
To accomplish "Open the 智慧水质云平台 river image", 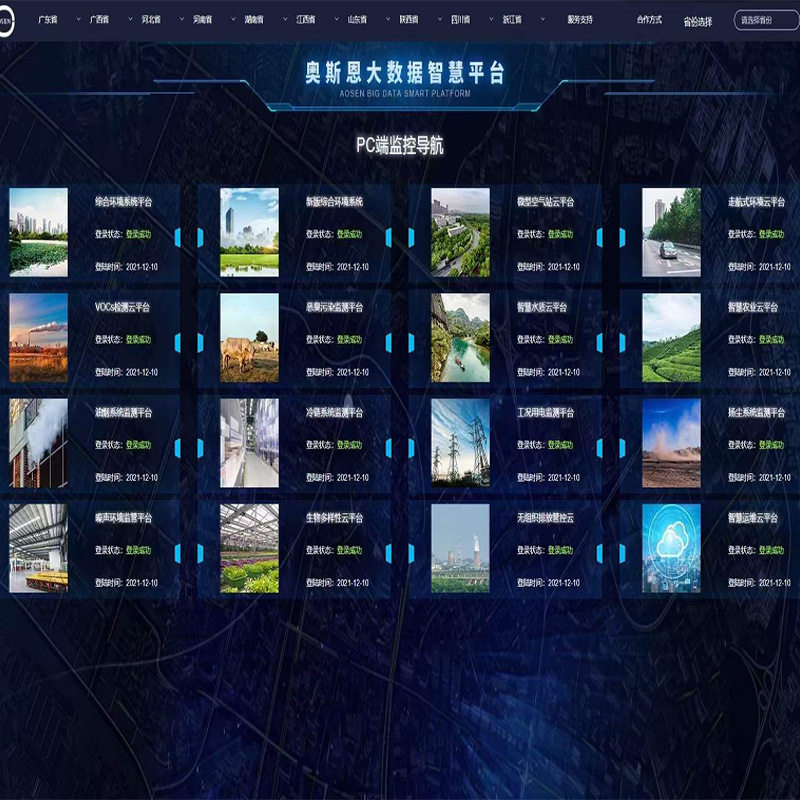I will (460, 337).
